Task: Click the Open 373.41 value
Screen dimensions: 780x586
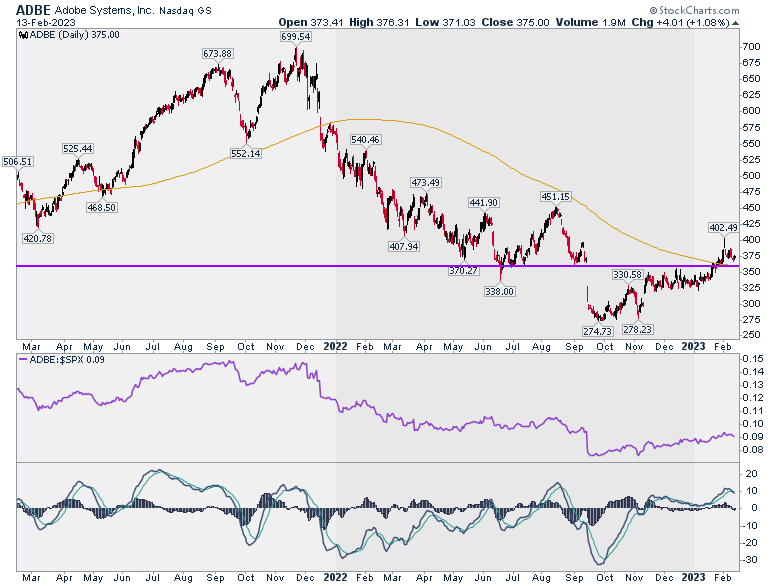Action: [311, 23]
